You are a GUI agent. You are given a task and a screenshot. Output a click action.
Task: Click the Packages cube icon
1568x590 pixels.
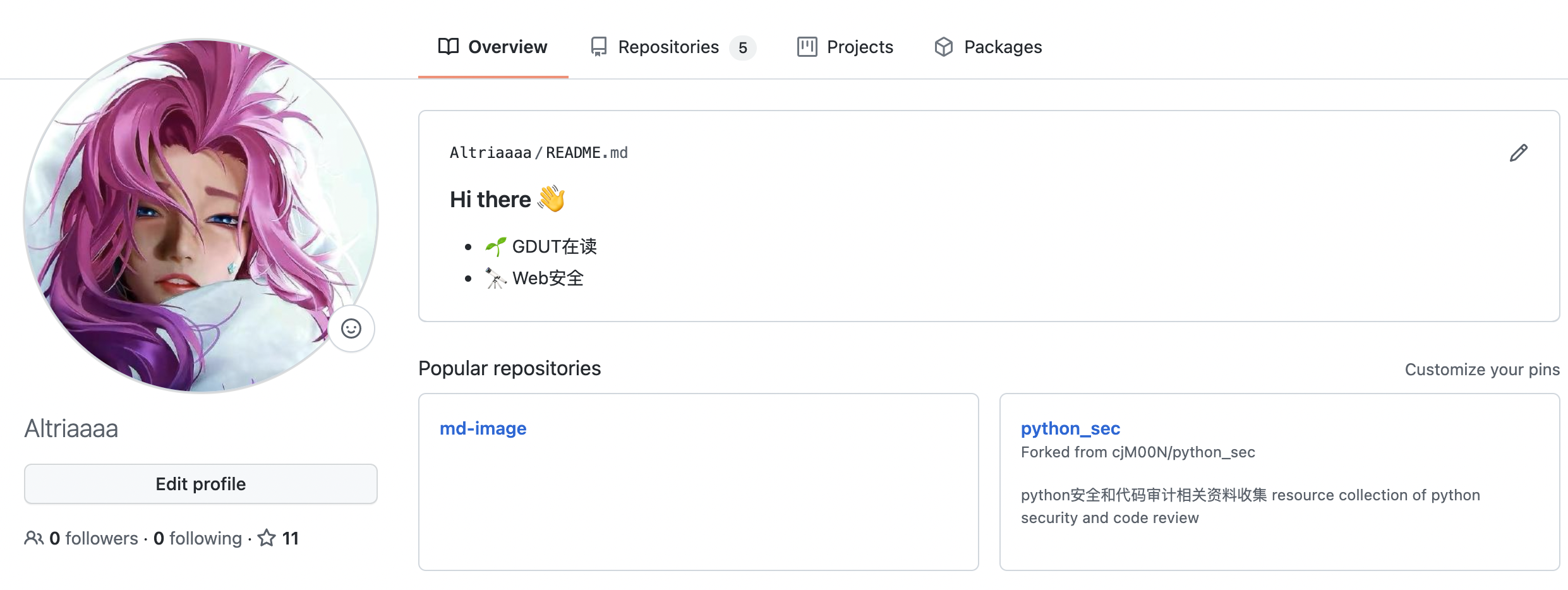coord(944,47)
